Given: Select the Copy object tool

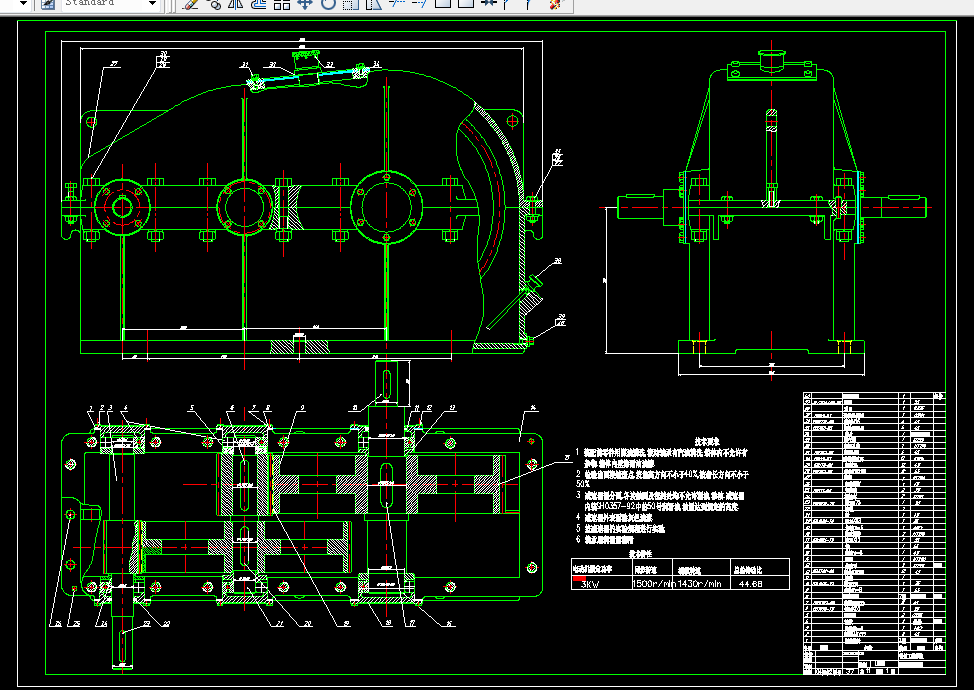Looking at the screenshot, I should point(214,4).
